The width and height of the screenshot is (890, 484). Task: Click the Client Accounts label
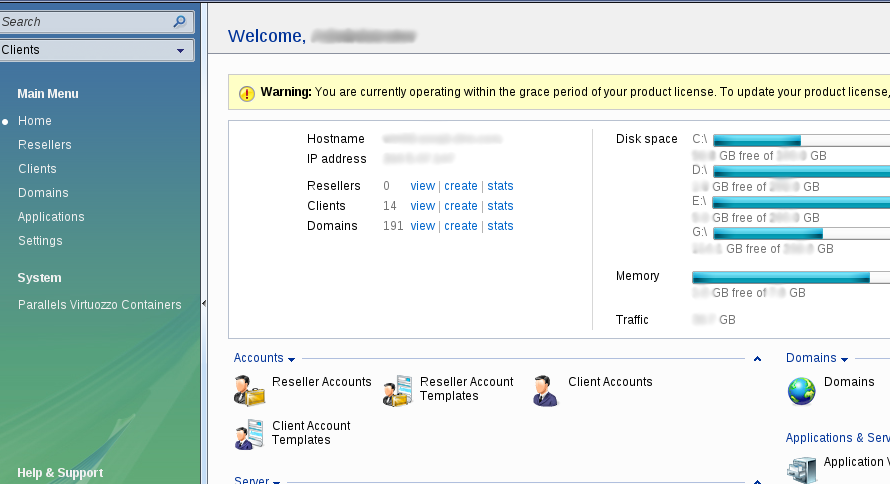tap(610, 382)
